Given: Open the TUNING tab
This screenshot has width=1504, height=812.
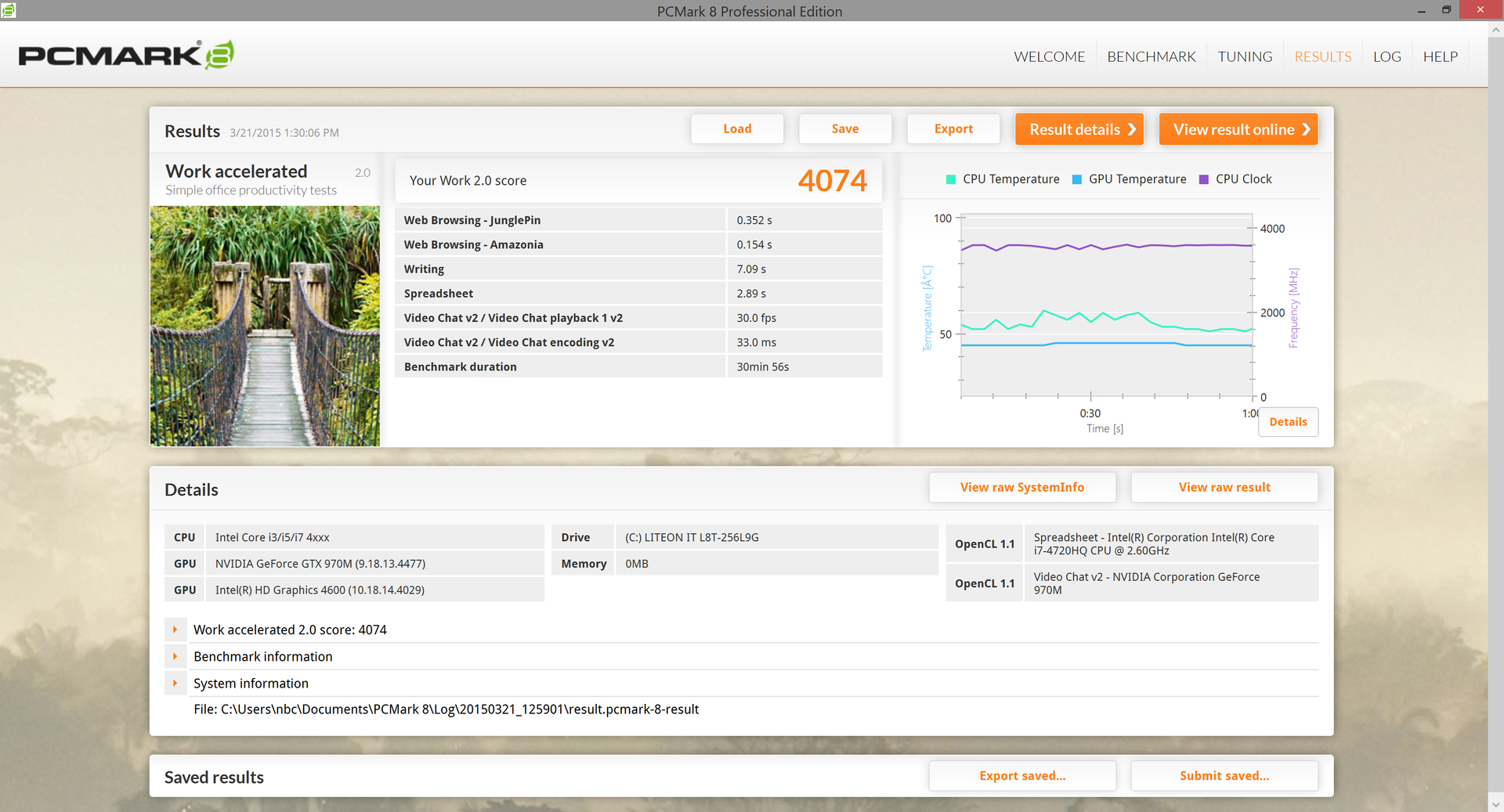Looking at the screenshot, I should 1245,56.
